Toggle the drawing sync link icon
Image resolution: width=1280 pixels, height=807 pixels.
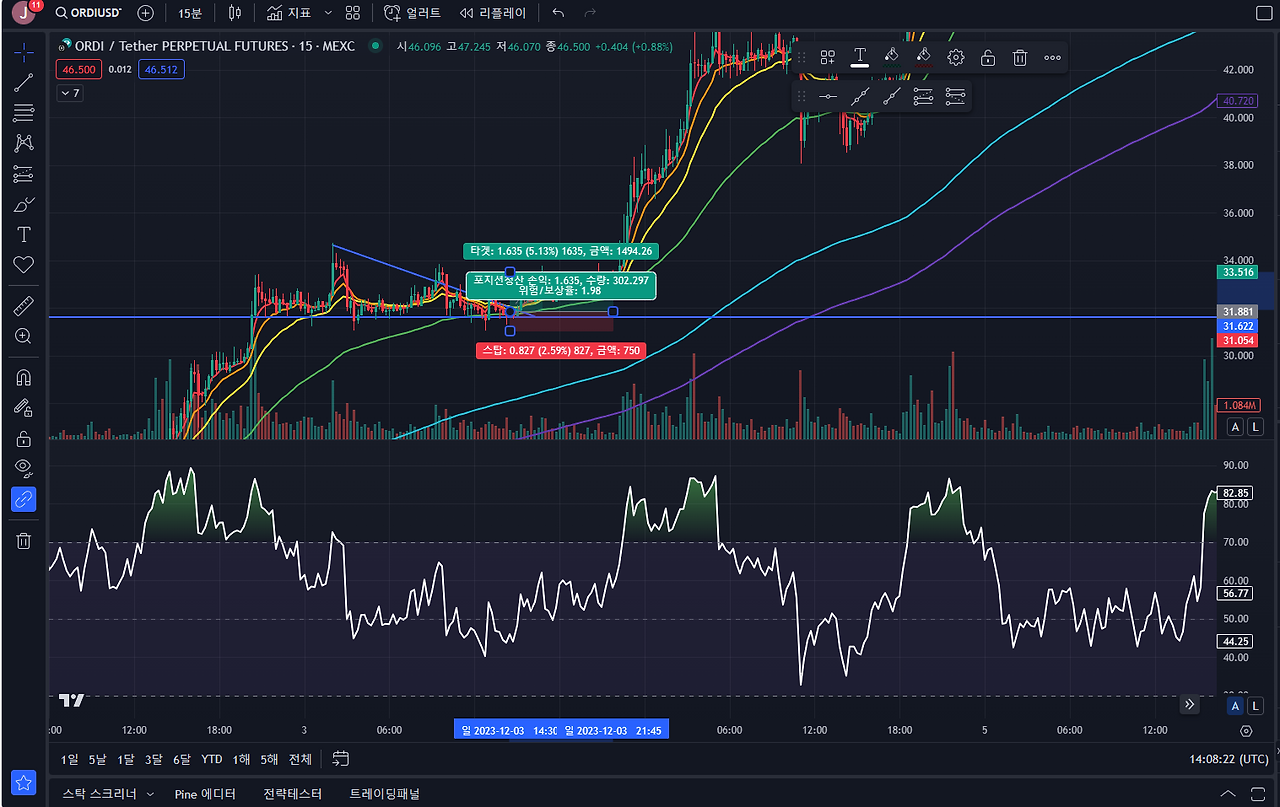23,498
